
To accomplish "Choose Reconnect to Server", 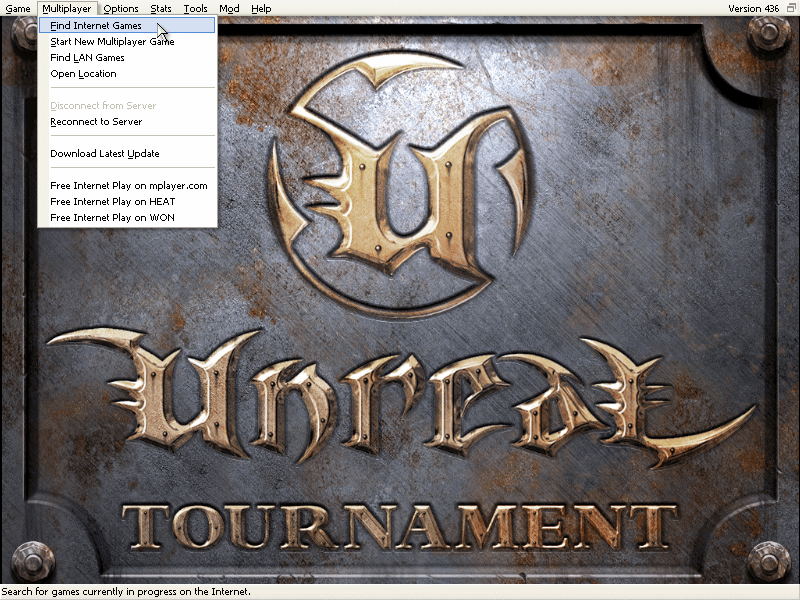I will (x=96, y=121).
